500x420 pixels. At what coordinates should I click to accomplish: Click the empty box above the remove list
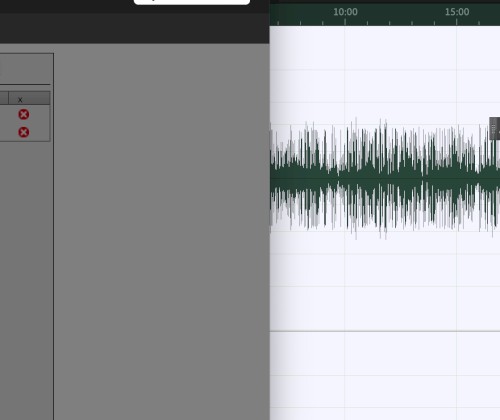coord(25,69)
